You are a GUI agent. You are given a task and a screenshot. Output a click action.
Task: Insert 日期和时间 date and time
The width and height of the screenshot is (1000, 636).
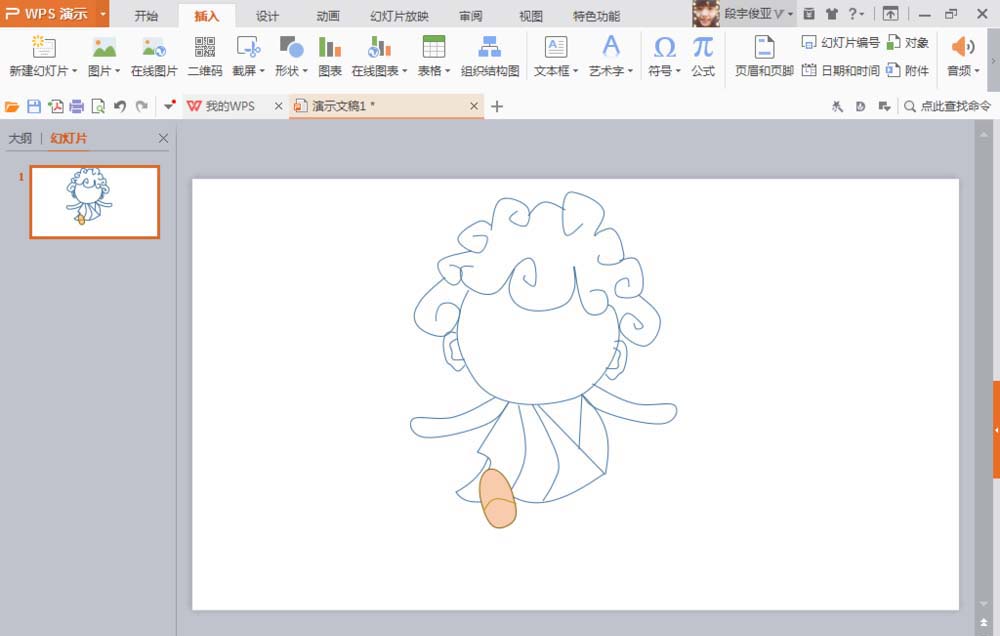click(841, 70)
